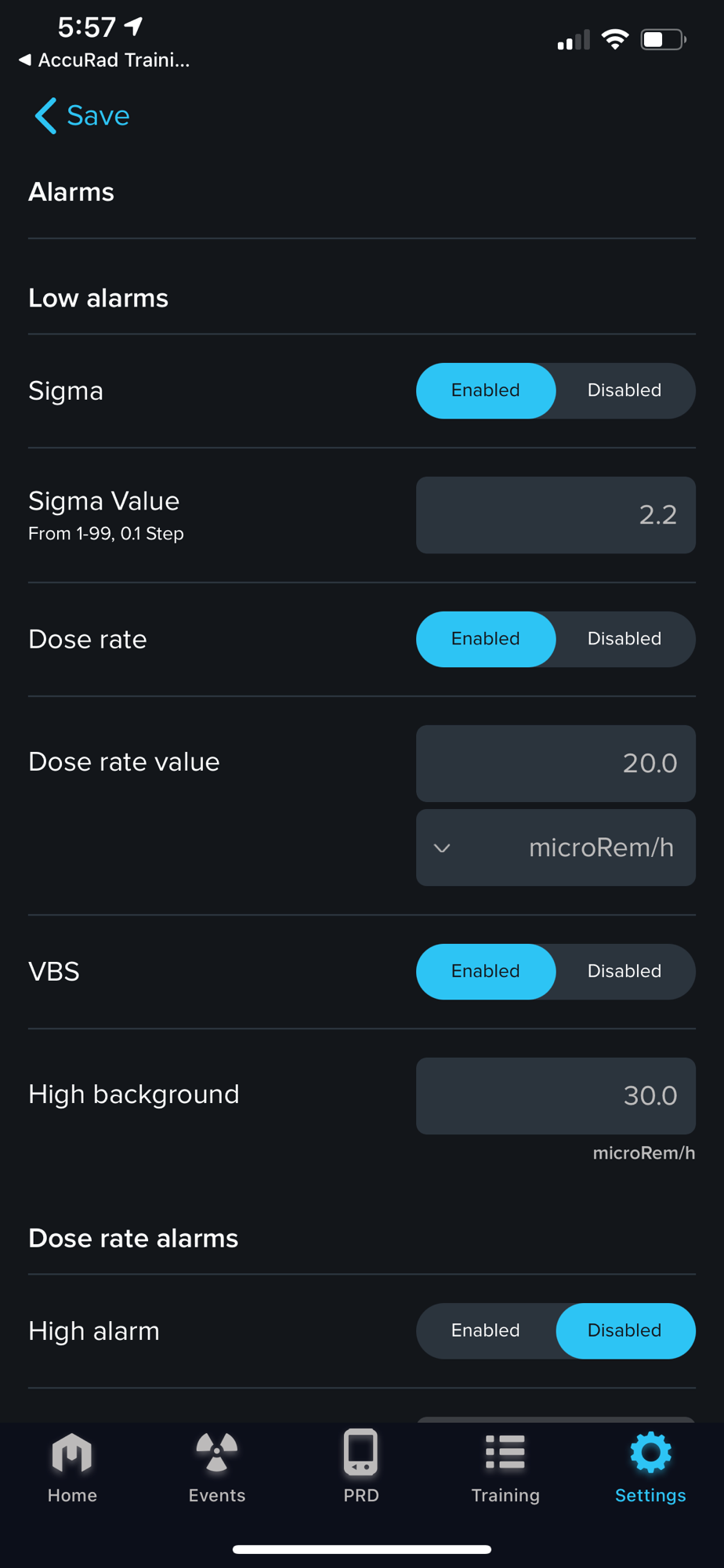The height and width of the screenshot is (1568, 724).
Task: Edit the Dose rate value field
Action: click(x=556, y=763)
